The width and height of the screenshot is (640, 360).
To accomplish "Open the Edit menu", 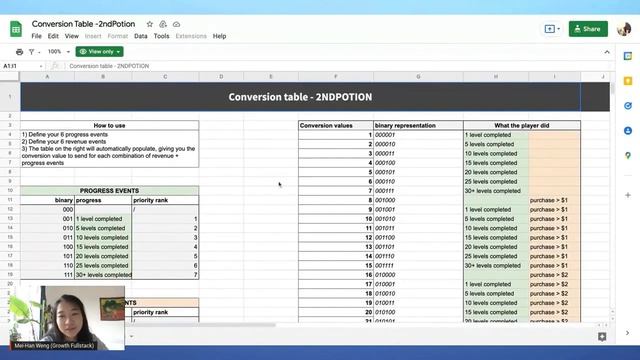I will point(53,36).
